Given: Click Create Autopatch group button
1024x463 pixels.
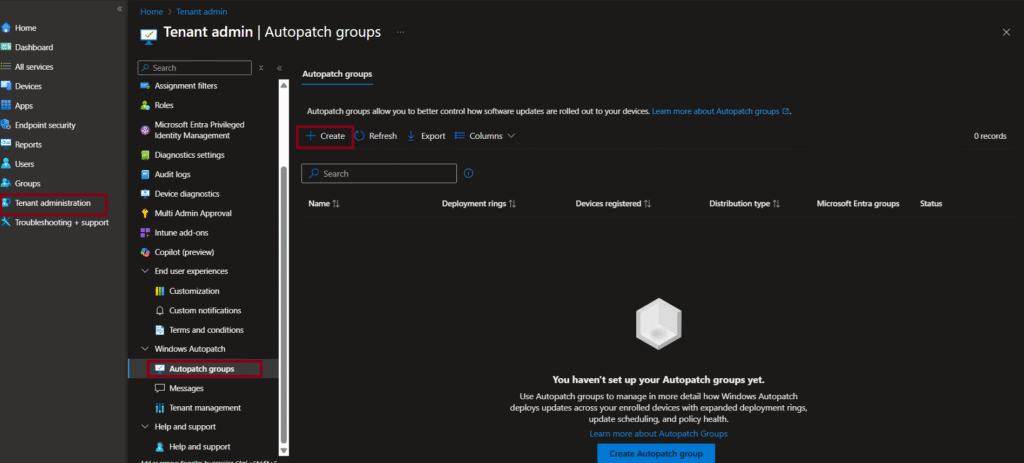Looking at the screenshot, I should point(656,453).
